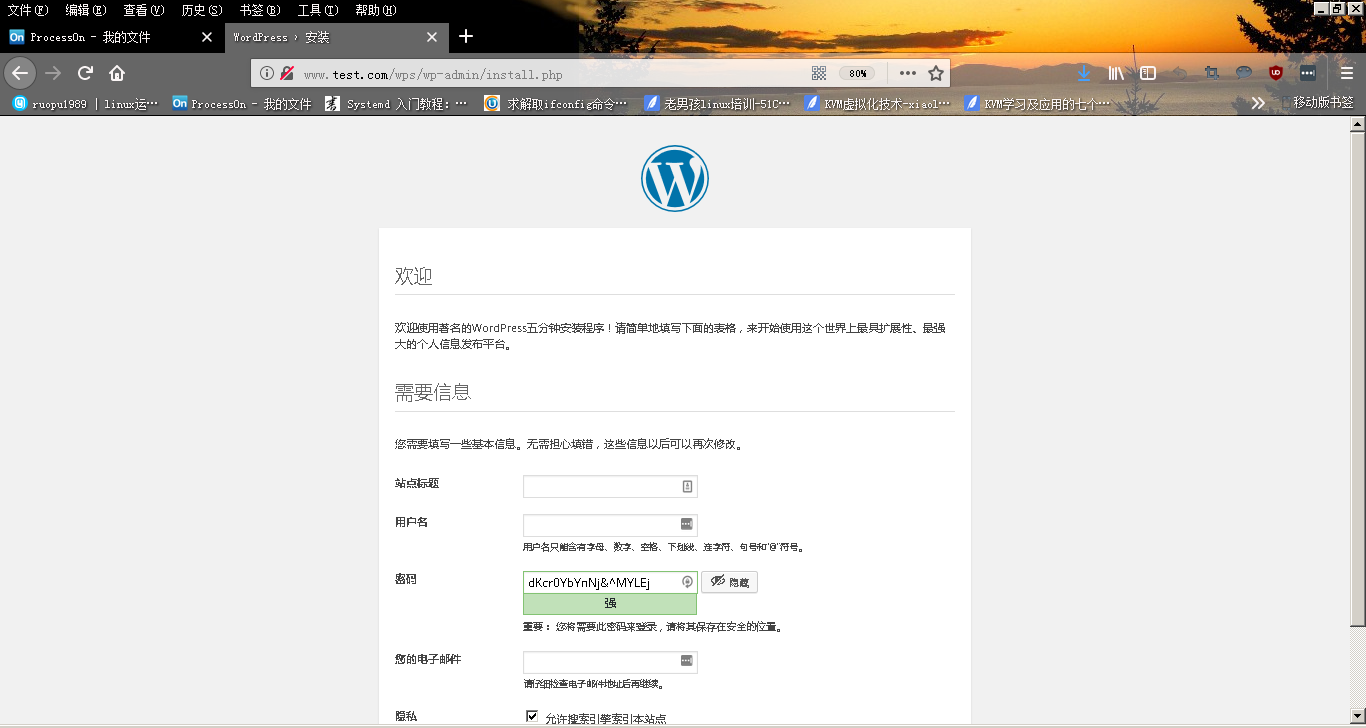Click the 隐藏 password button
Viewport: 1366px width, 728px height.
(x=729, y=582)
